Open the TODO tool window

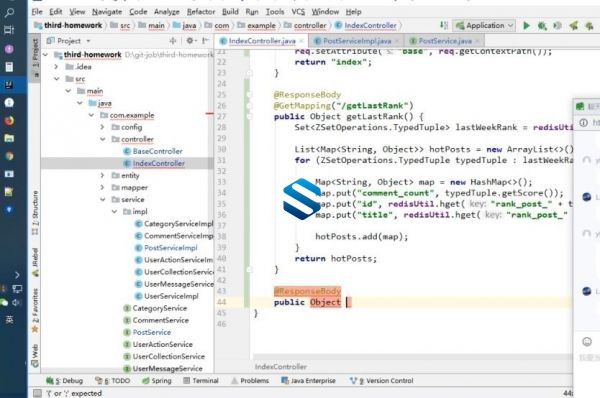[113, 381]
